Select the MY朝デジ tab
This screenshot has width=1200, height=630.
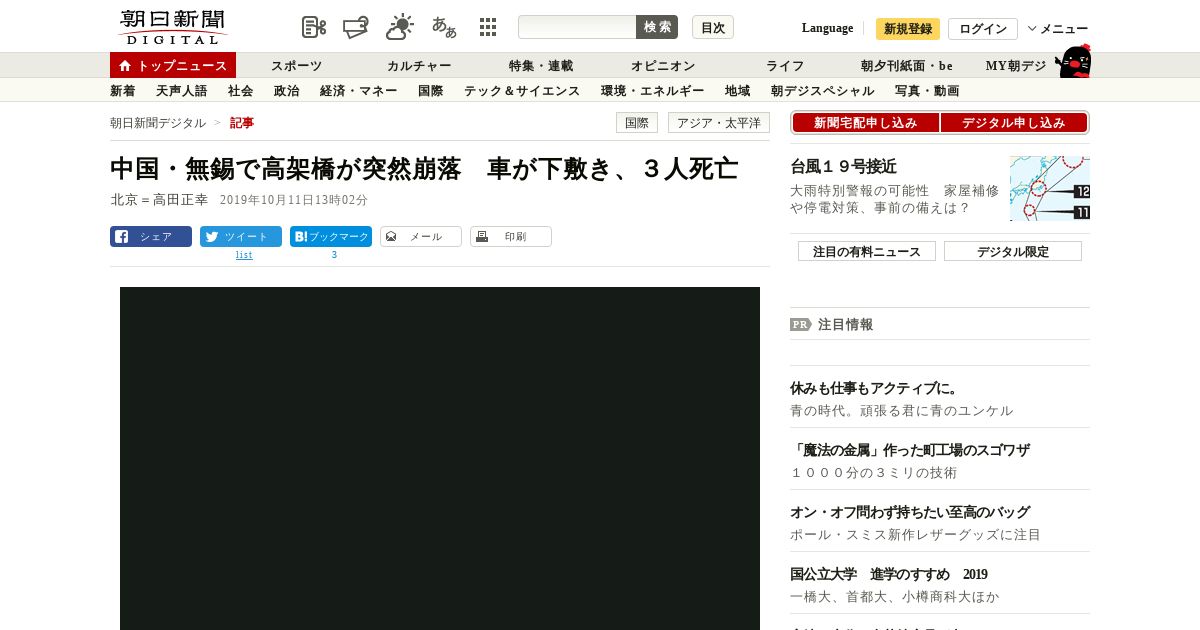[x=1016, y=66]
